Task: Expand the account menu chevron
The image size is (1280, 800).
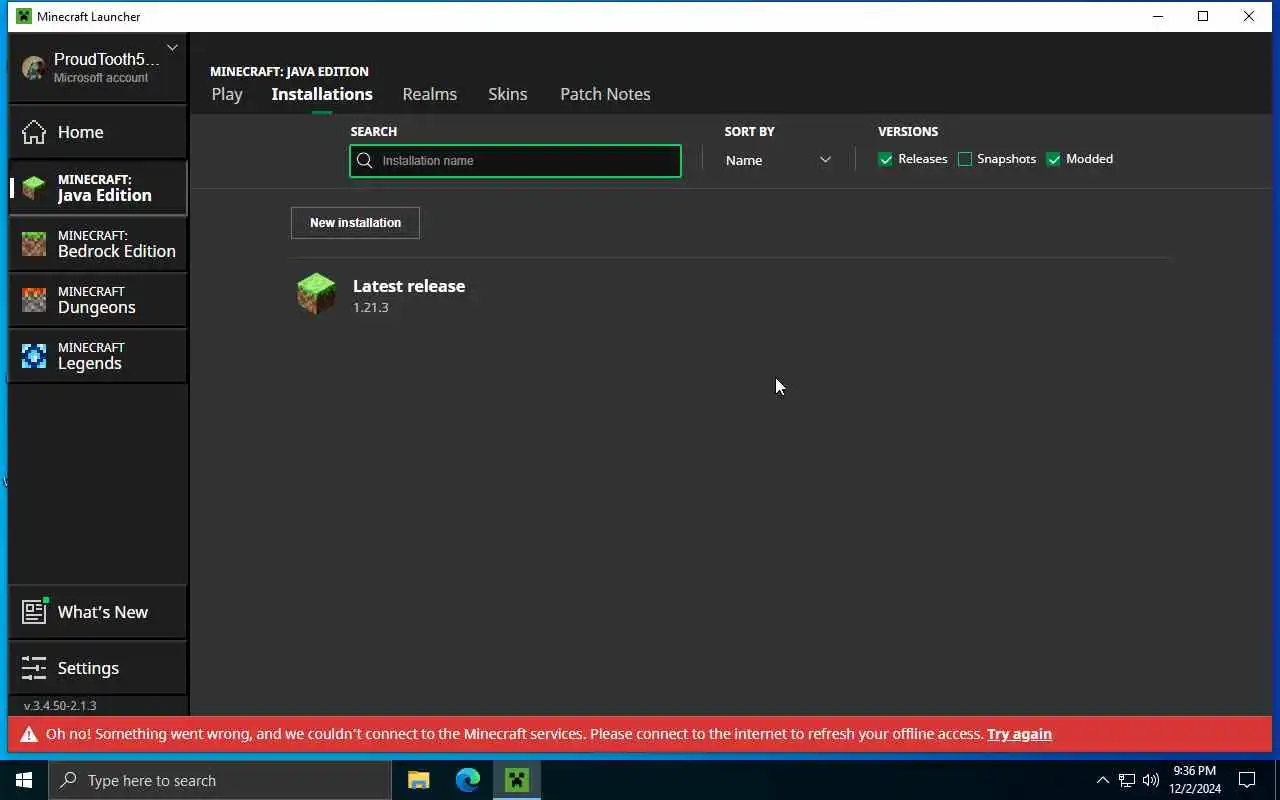Action: click(x=172, y=47)
